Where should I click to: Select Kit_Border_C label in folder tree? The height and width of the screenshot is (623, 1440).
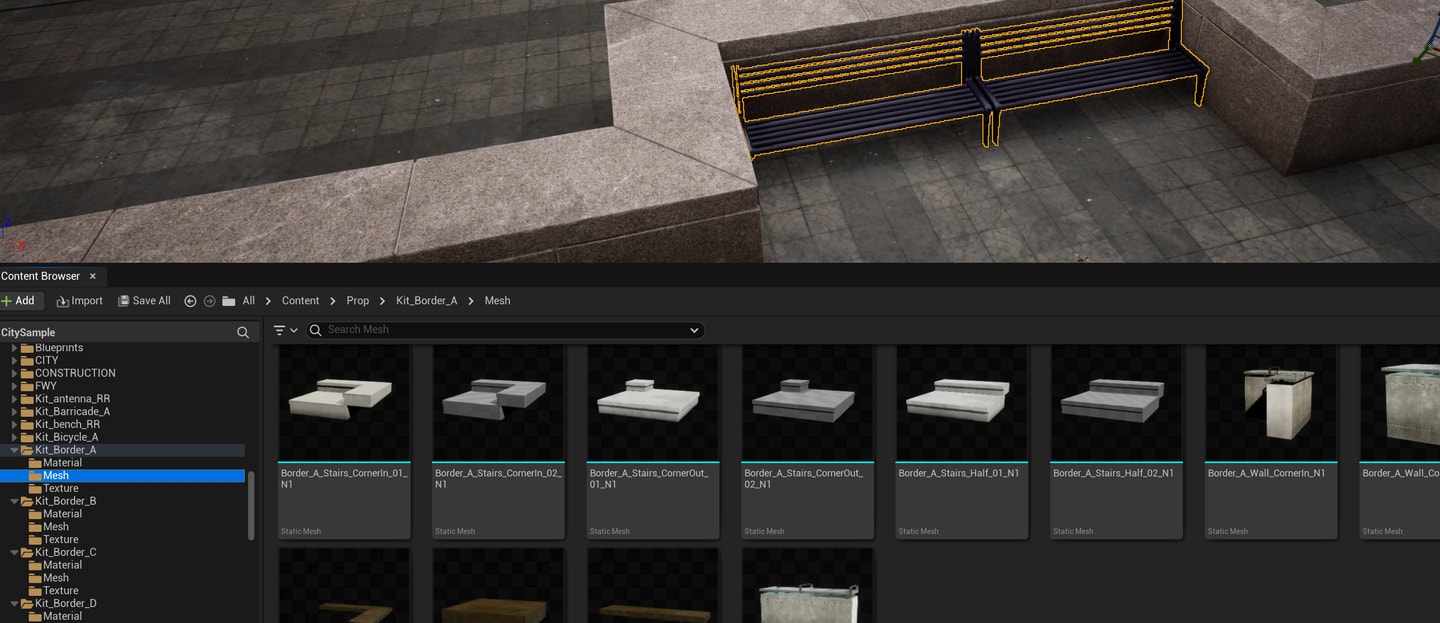click(x=66, y=553)
